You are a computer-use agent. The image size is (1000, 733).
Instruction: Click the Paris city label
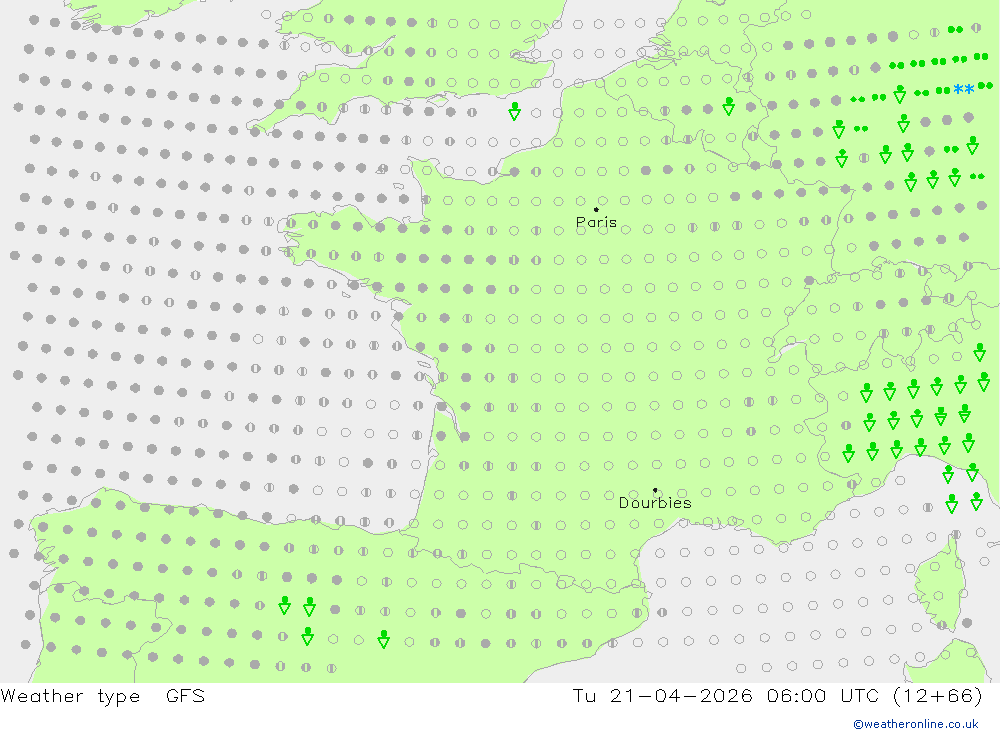tap(596, 222)
